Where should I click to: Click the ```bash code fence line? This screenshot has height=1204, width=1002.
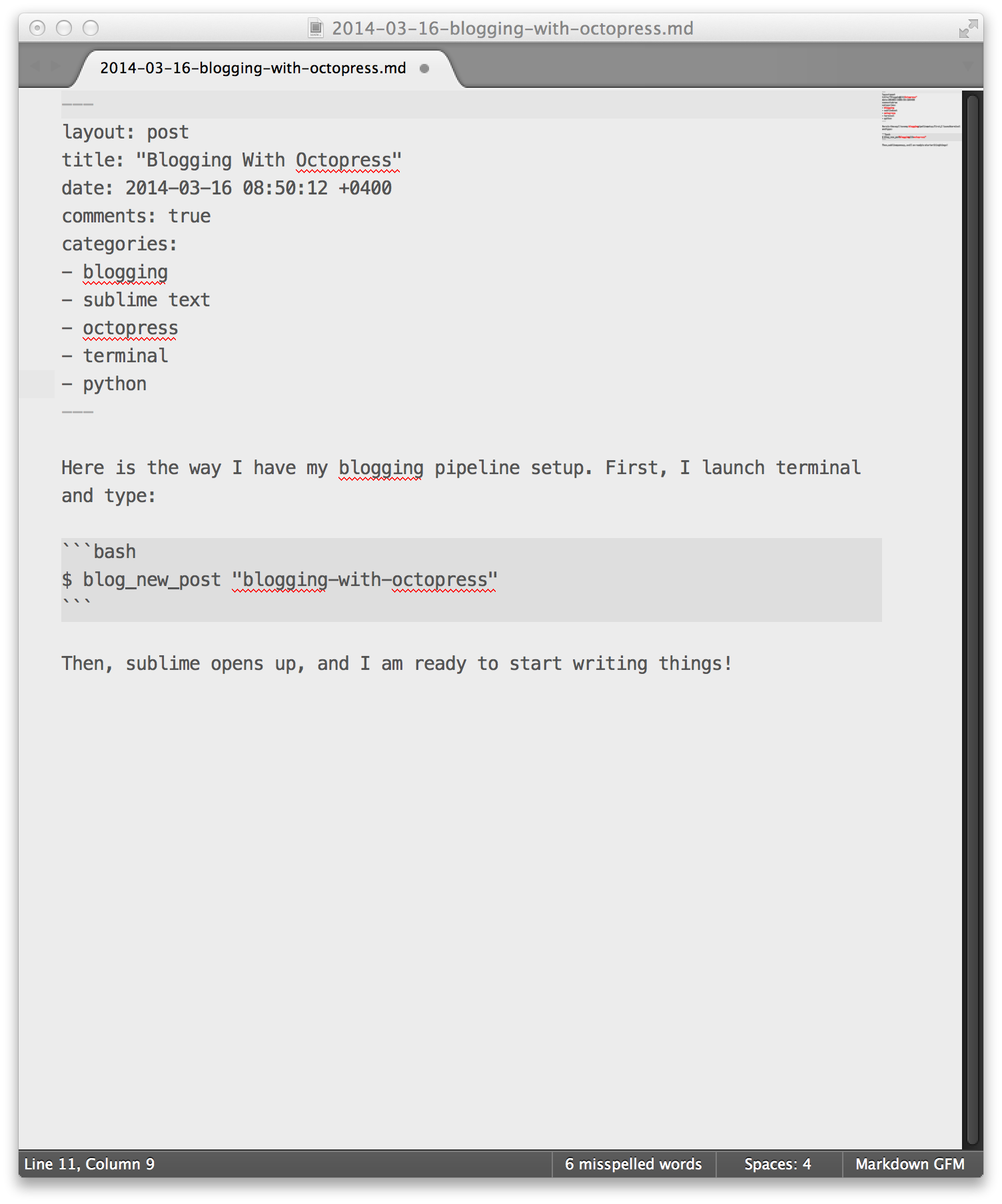[99, 551]
